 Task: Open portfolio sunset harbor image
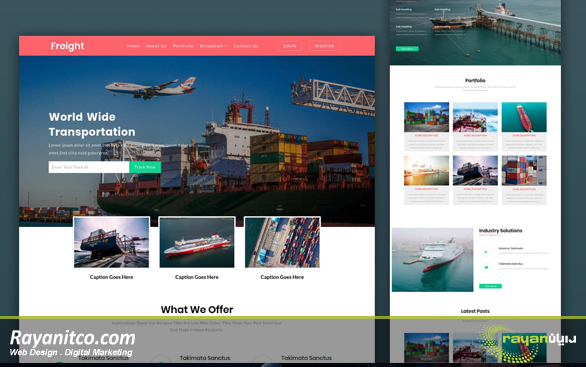[426, 170]
